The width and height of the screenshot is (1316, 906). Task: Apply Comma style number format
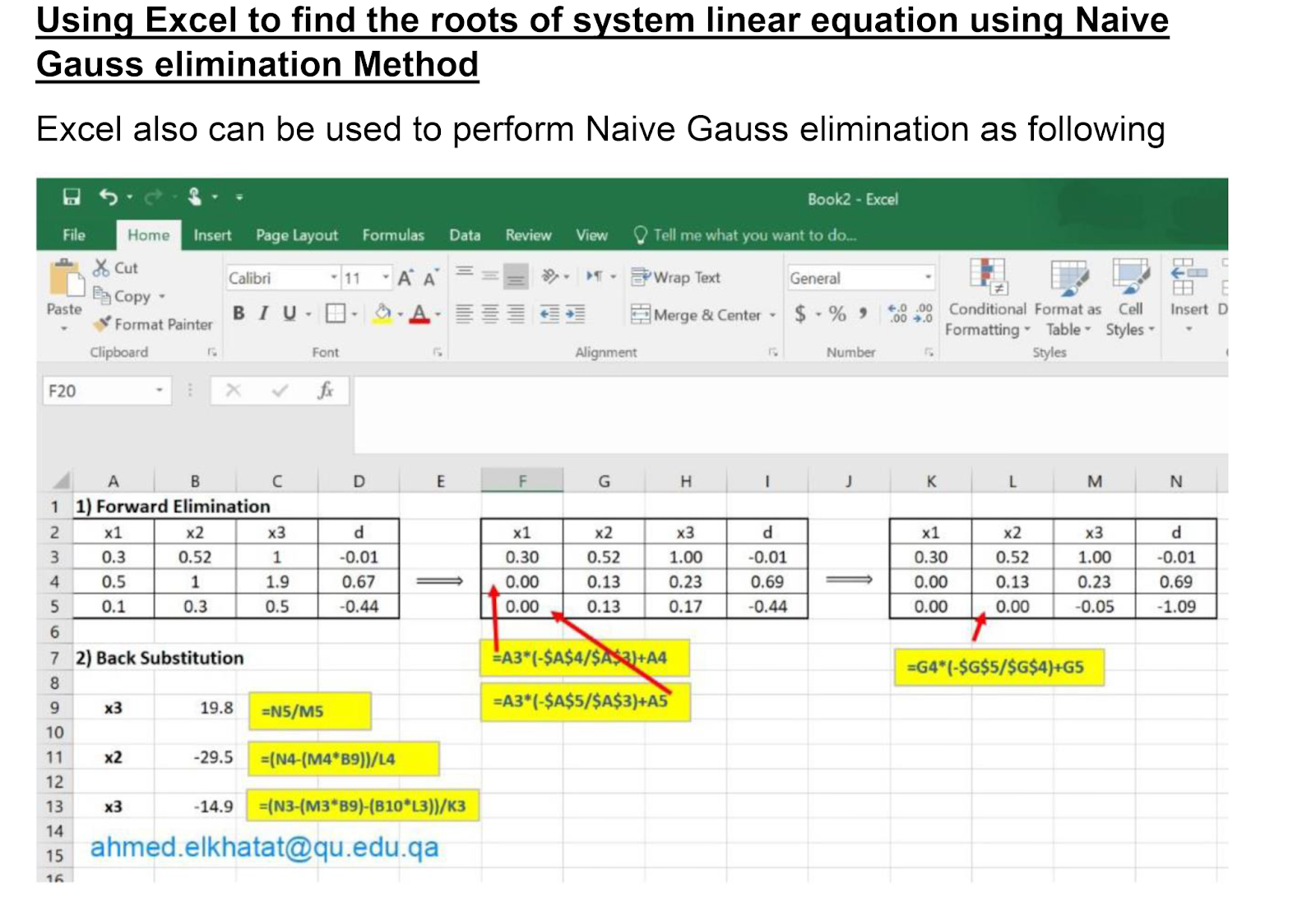863,313
